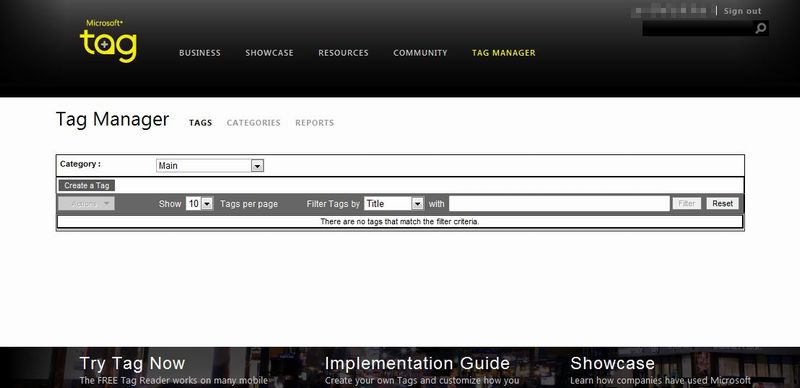Open the SHOWCASE menu
800x388 pixels.
tap(269, 53)
